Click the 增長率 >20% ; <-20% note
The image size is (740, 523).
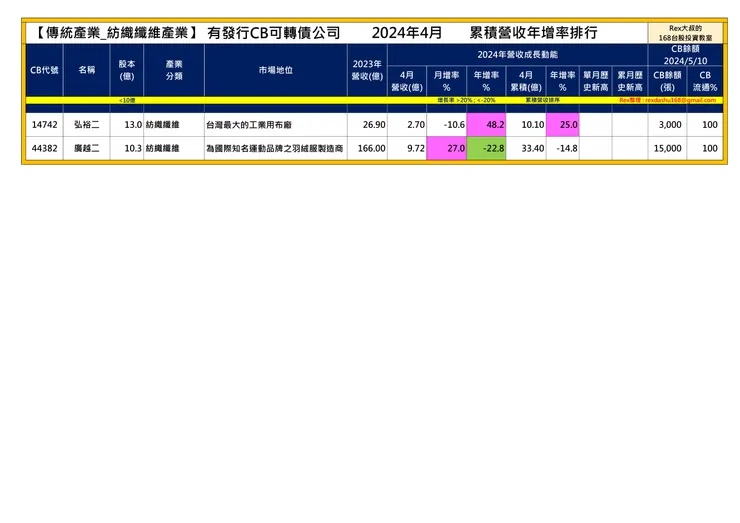pyautogui.click(x=467, y=100)
